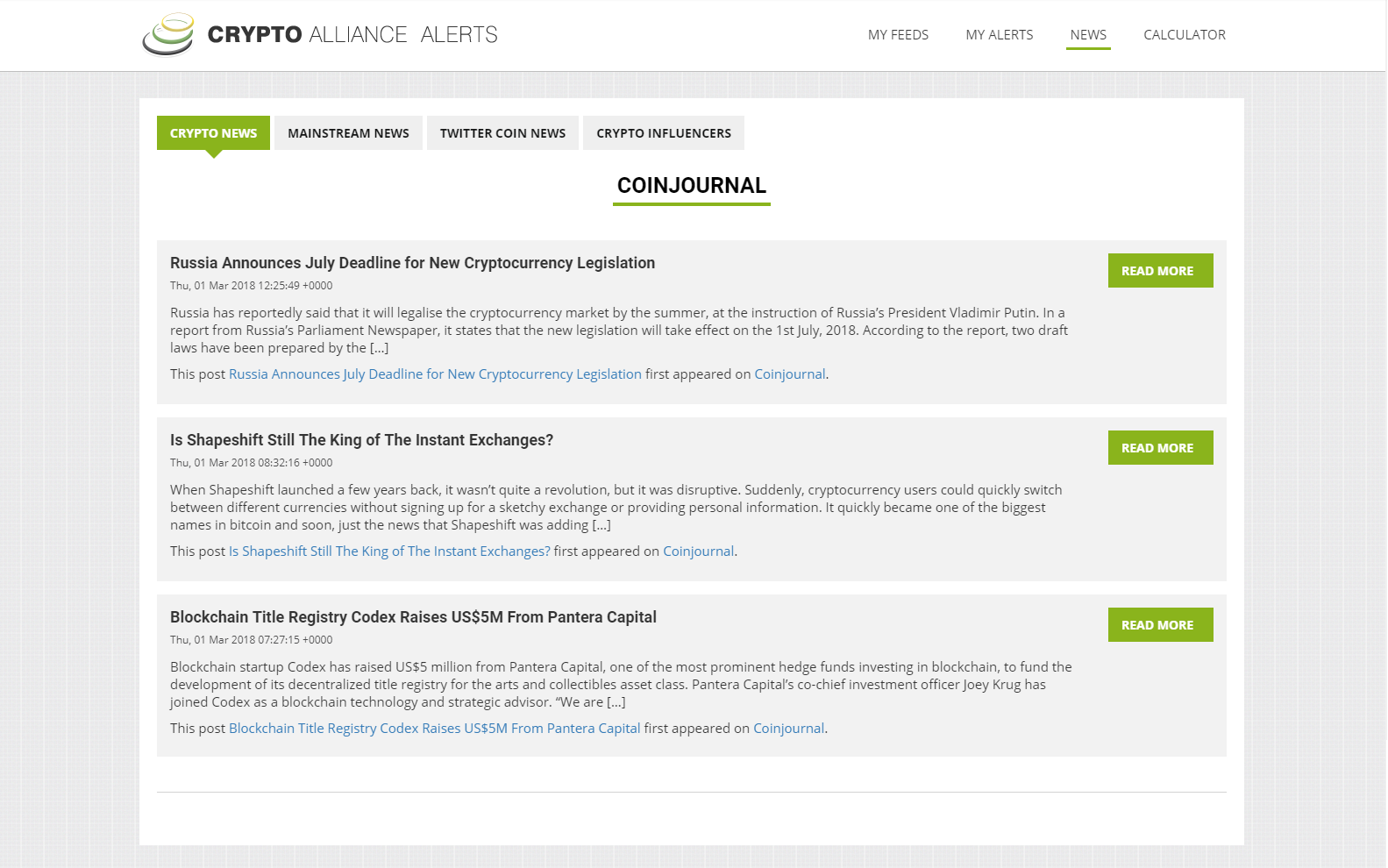Screen dimensions: 1388x868
Task: Follow the blue Blockchain Title Registry Codex link
Action: (434, 729)
